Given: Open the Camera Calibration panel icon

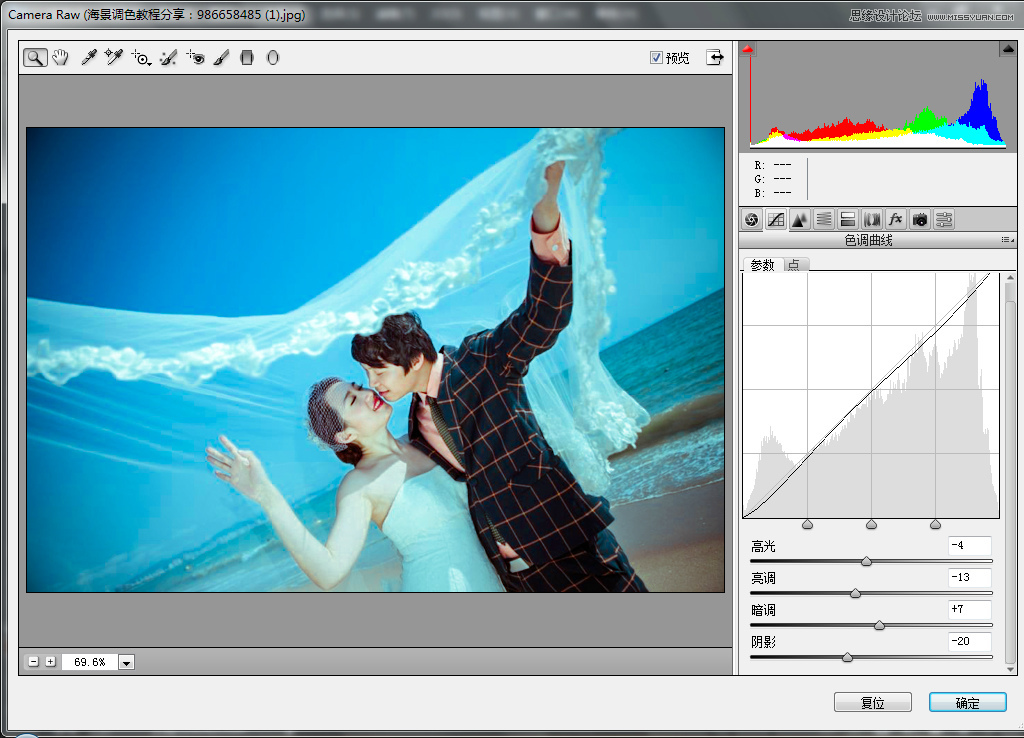Looking at the screenshot, I should pos(920,220).
